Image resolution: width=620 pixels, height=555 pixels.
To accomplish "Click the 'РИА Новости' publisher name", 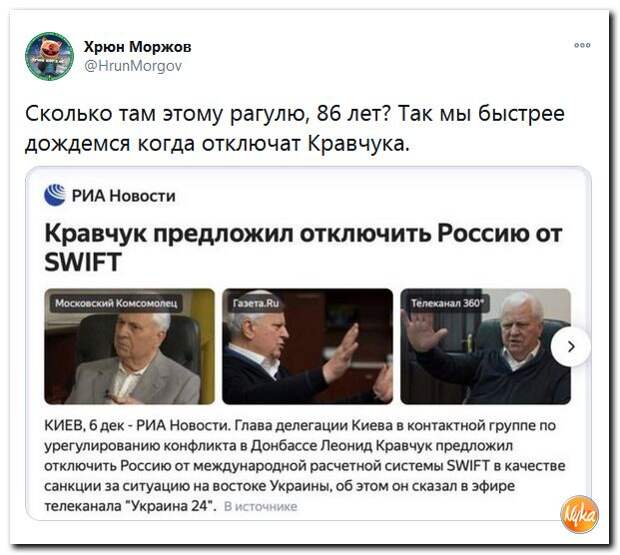I will (x=123, y=196).
